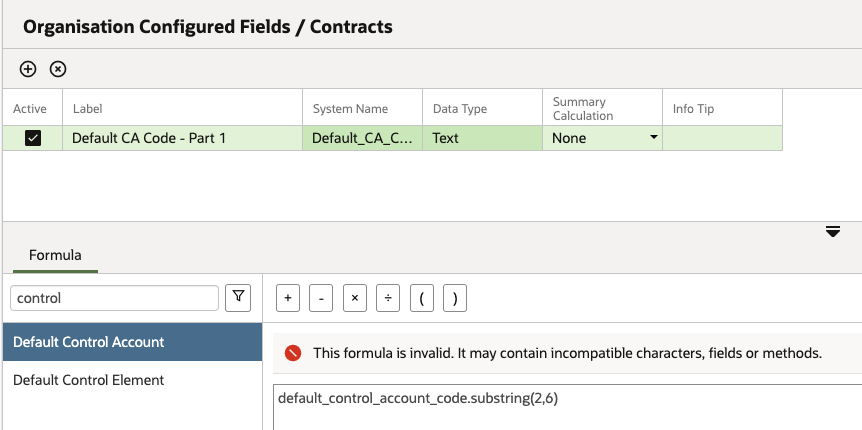
Task: Uncheck the Active checkbox for Default CA Code
Action: 33,138
